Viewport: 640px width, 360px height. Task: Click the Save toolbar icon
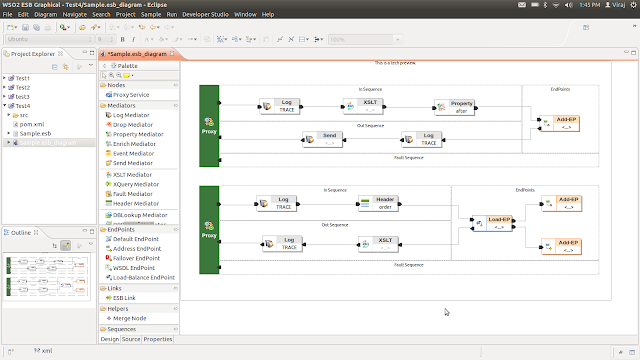click(25, 27)
